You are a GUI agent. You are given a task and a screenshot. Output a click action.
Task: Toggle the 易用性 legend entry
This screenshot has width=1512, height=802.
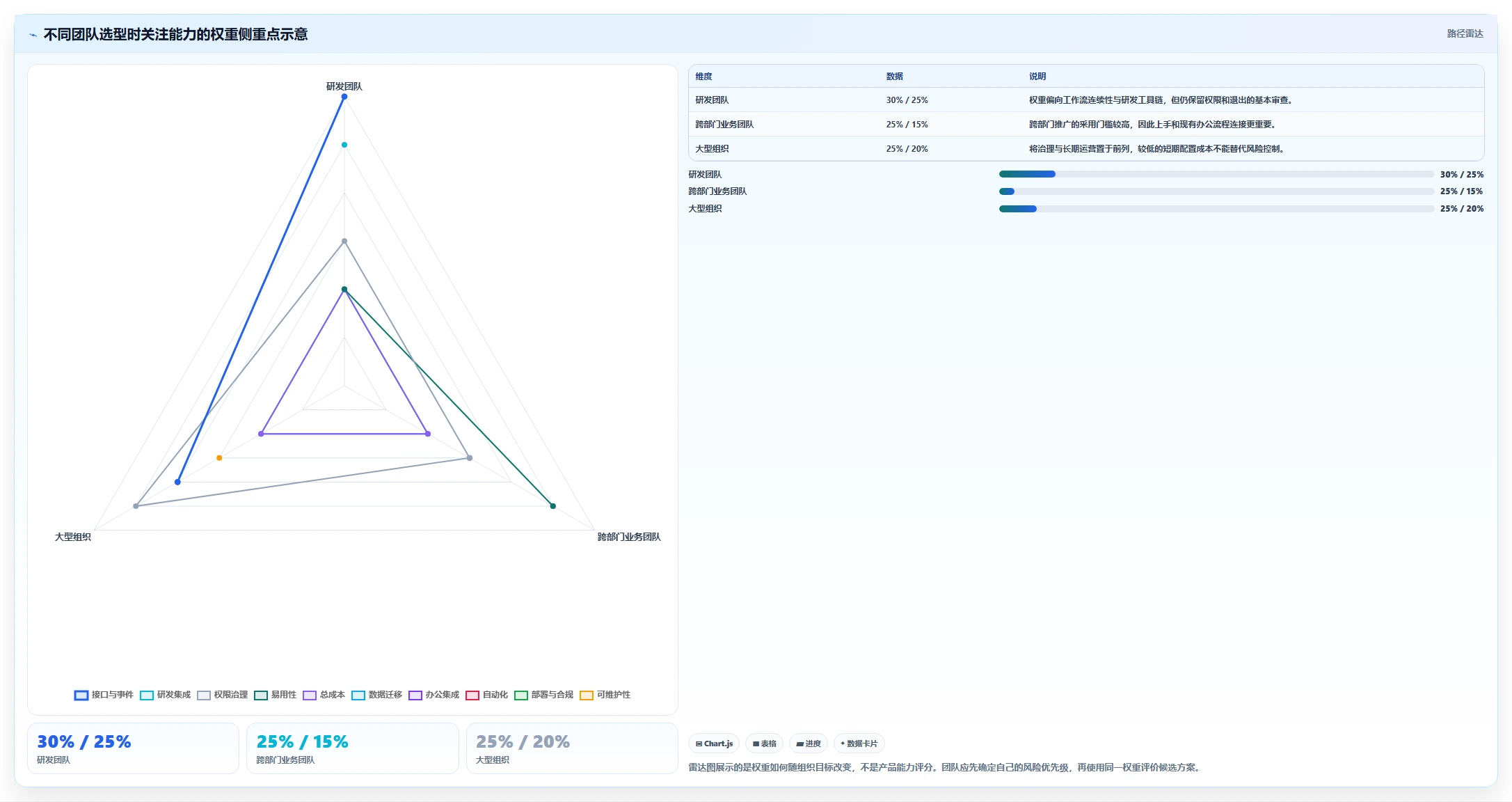pyautogui.click(x=275, y=695)
